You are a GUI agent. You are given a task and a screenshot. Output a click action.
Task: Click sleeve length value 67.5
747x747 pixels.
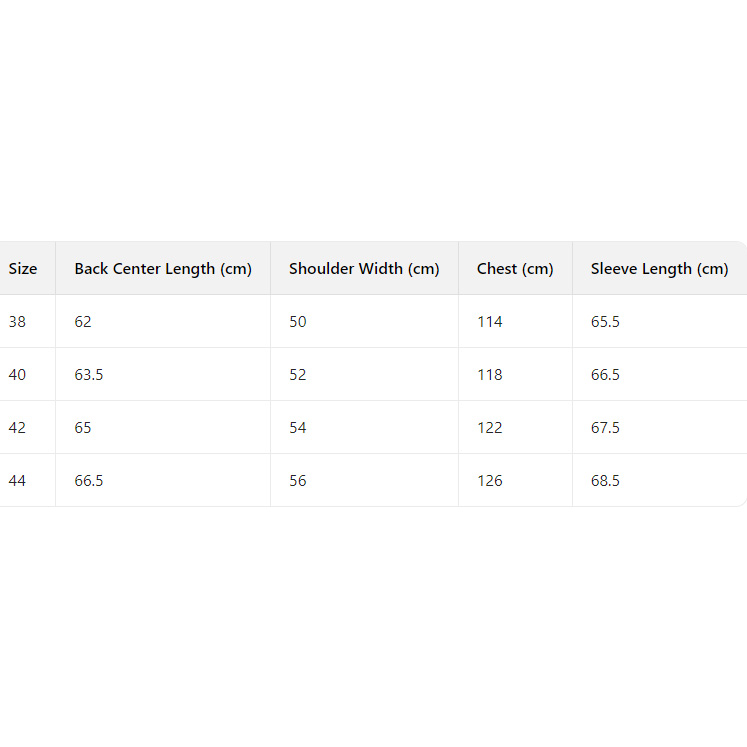(605, 427)
